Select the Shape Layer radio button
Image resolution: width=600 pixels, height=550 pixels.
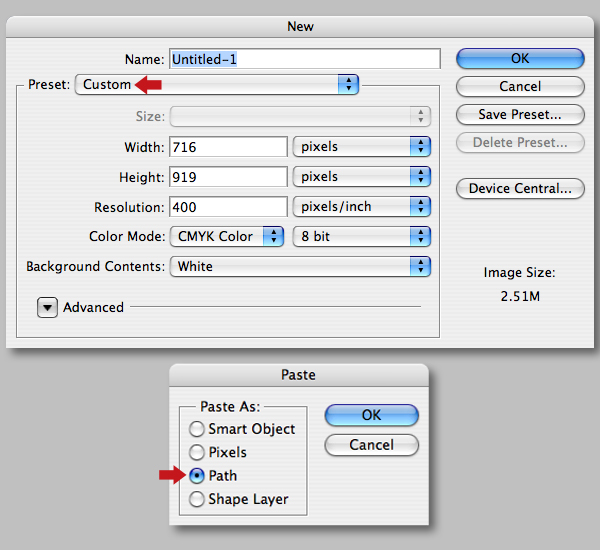point(197,499)
